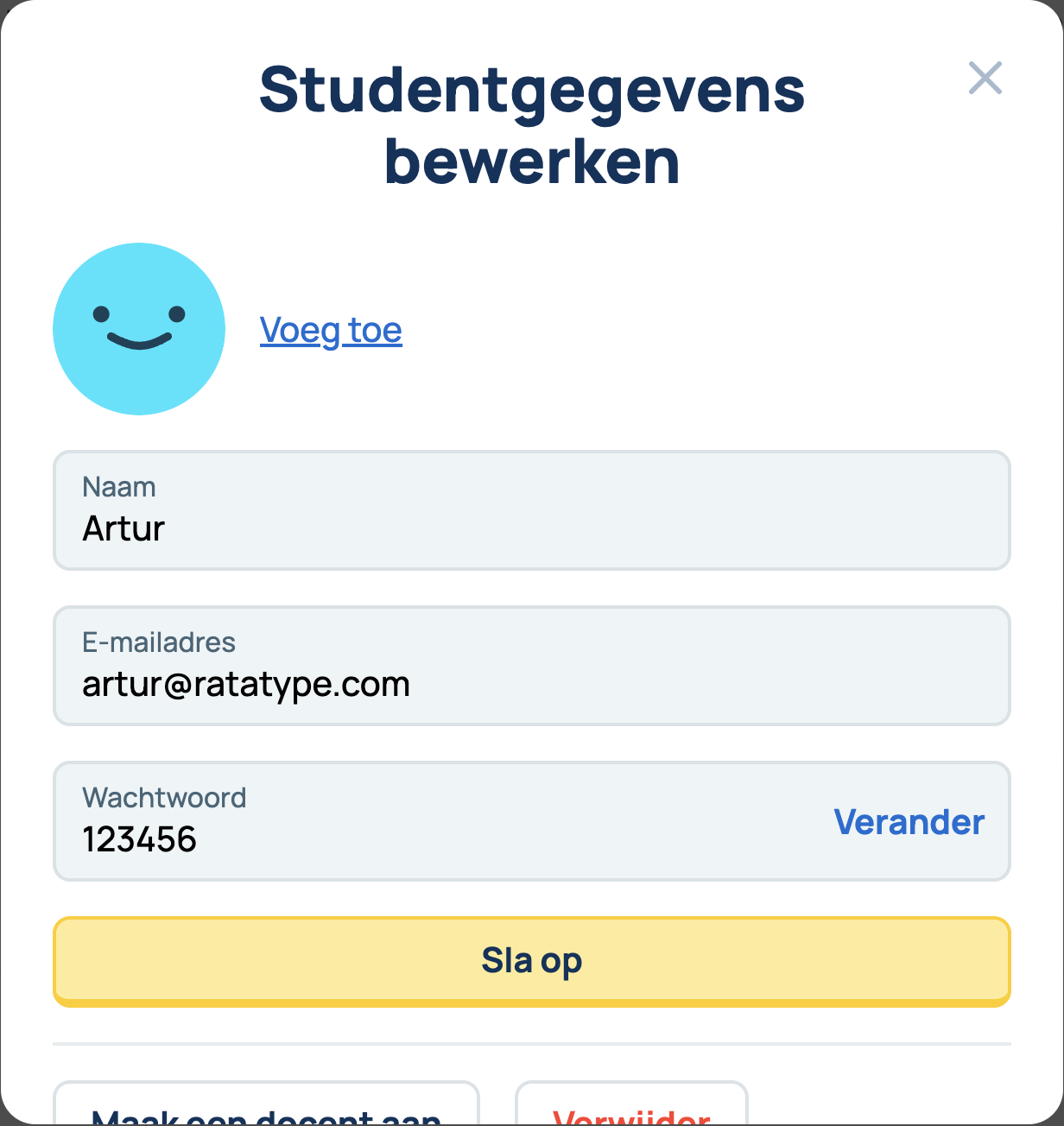The width and height of the screenshot is (1064, 1126).
Task: Close the Studentgegevens bewerken dialog
Action: 985,78
